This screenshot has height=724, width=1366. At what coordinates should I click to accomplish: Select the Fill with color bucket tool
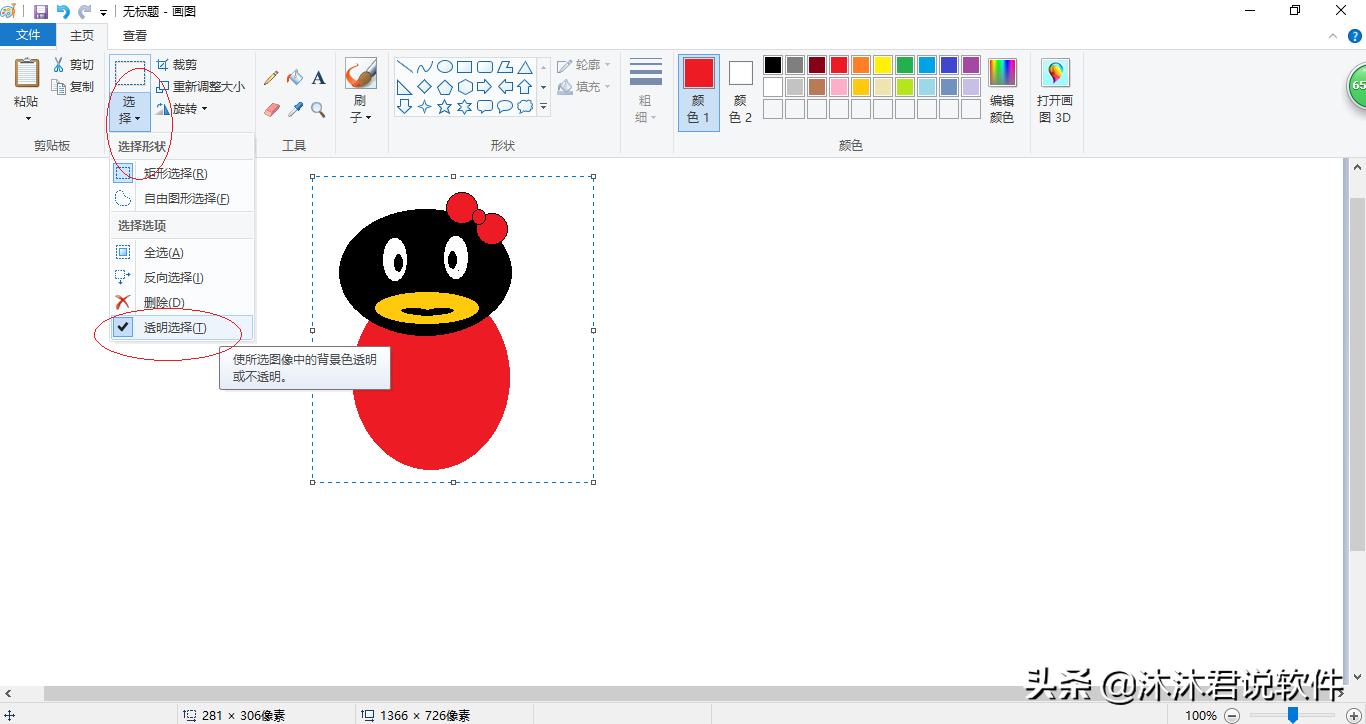[295, 78]
